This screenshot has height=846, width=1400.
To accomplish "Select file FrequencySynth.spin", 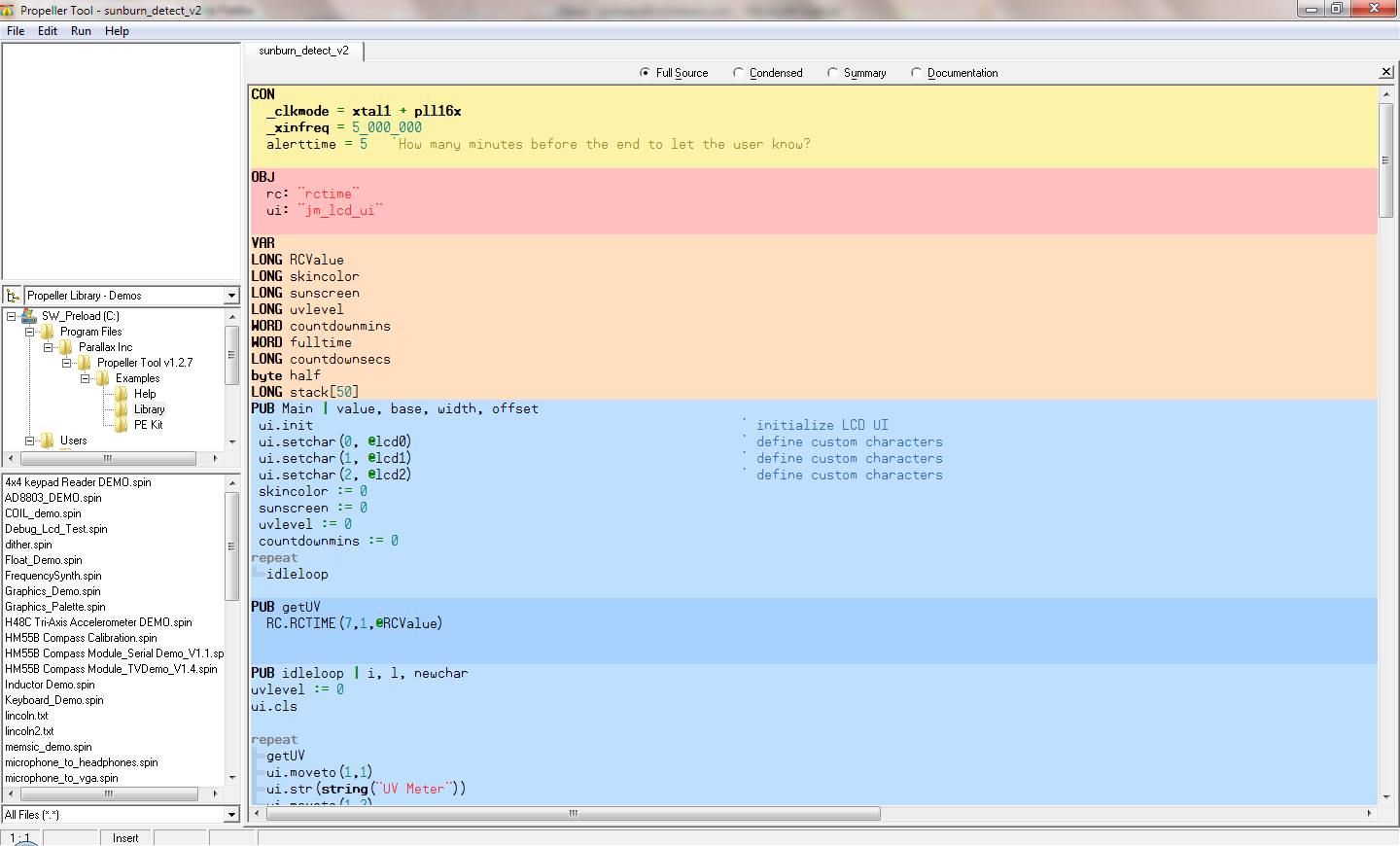I will (53, 576).
